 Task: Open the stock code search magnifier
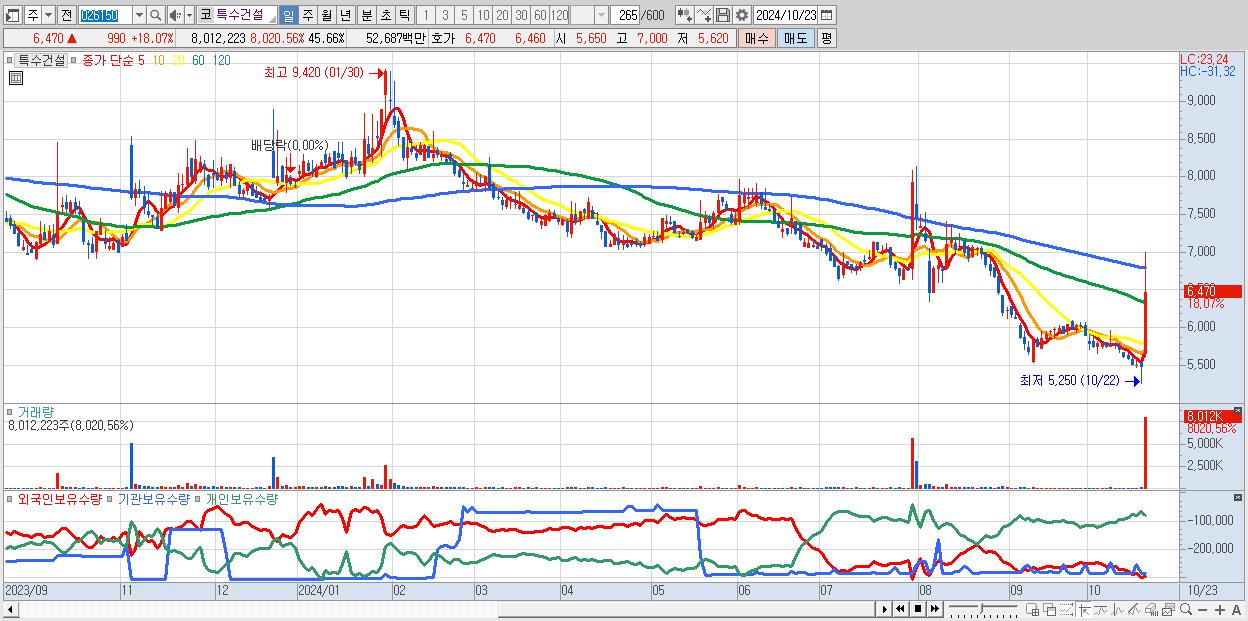155,15
